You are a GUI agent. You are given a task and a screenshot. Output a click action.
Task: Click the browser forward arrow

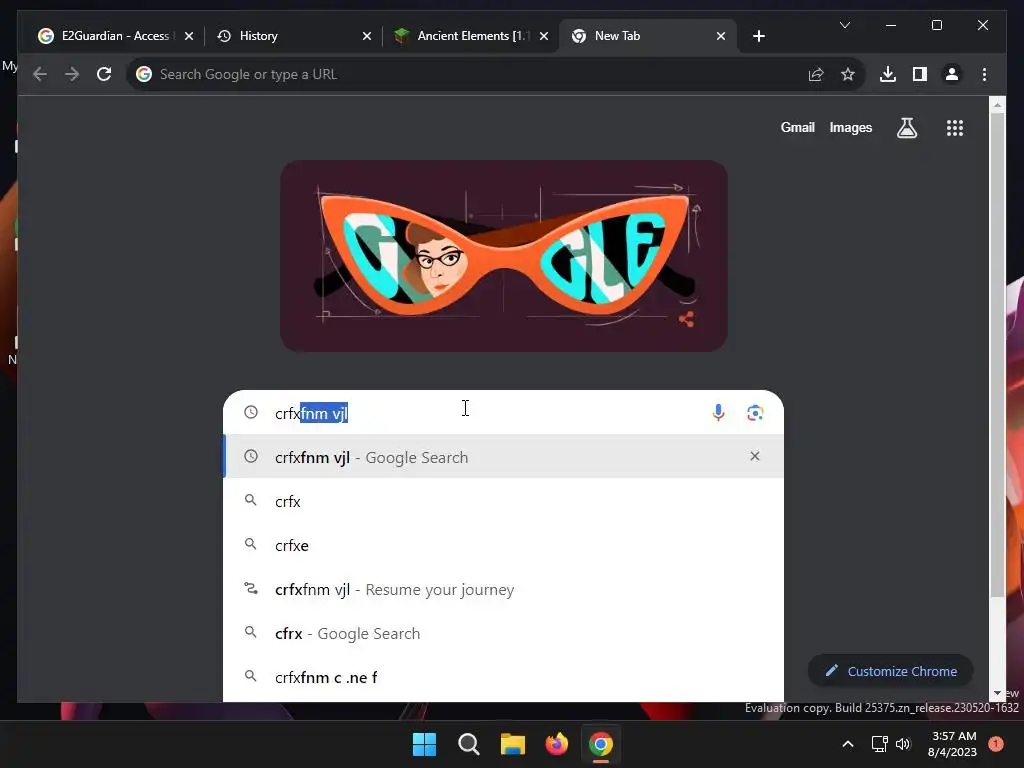(x=72, y=74)
